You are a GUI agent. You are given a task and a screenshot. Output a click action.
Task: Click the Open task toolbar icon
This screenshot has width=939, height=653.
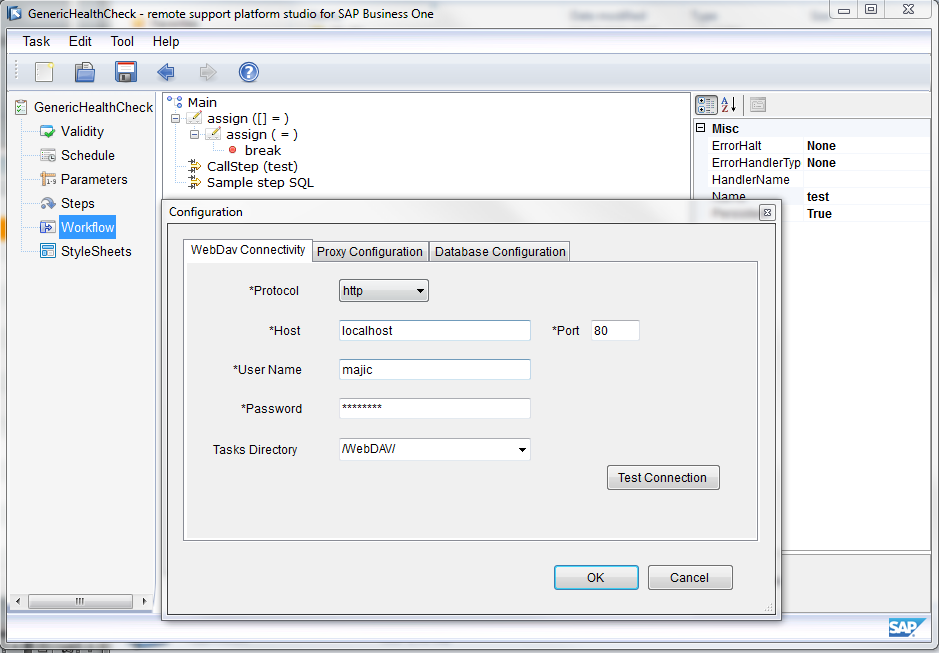point(84,72)
